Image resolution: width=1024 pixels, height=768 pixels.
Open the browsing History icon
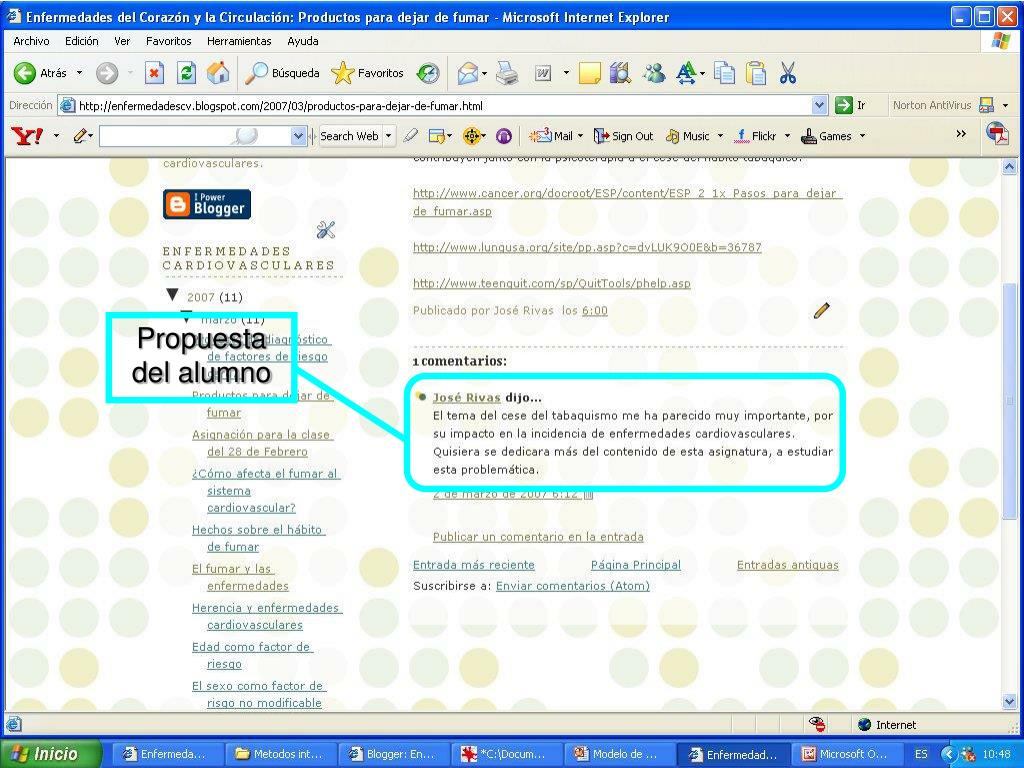coord(428,73)
